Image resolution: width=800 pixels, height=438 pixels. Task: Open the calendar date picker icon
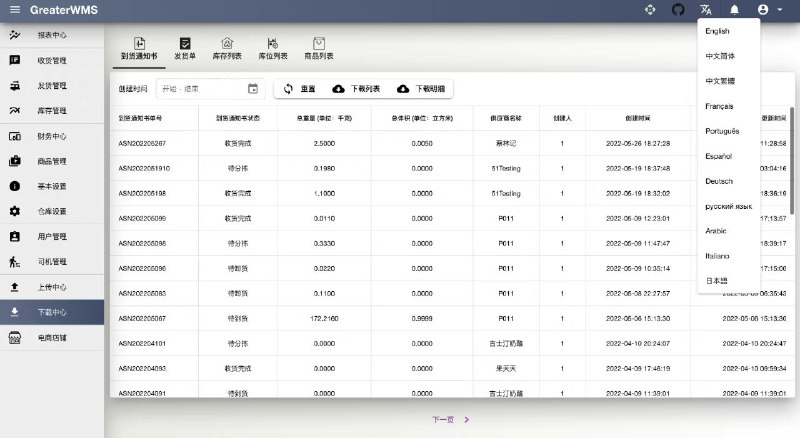pyautogui.click(x=253, y=89)
